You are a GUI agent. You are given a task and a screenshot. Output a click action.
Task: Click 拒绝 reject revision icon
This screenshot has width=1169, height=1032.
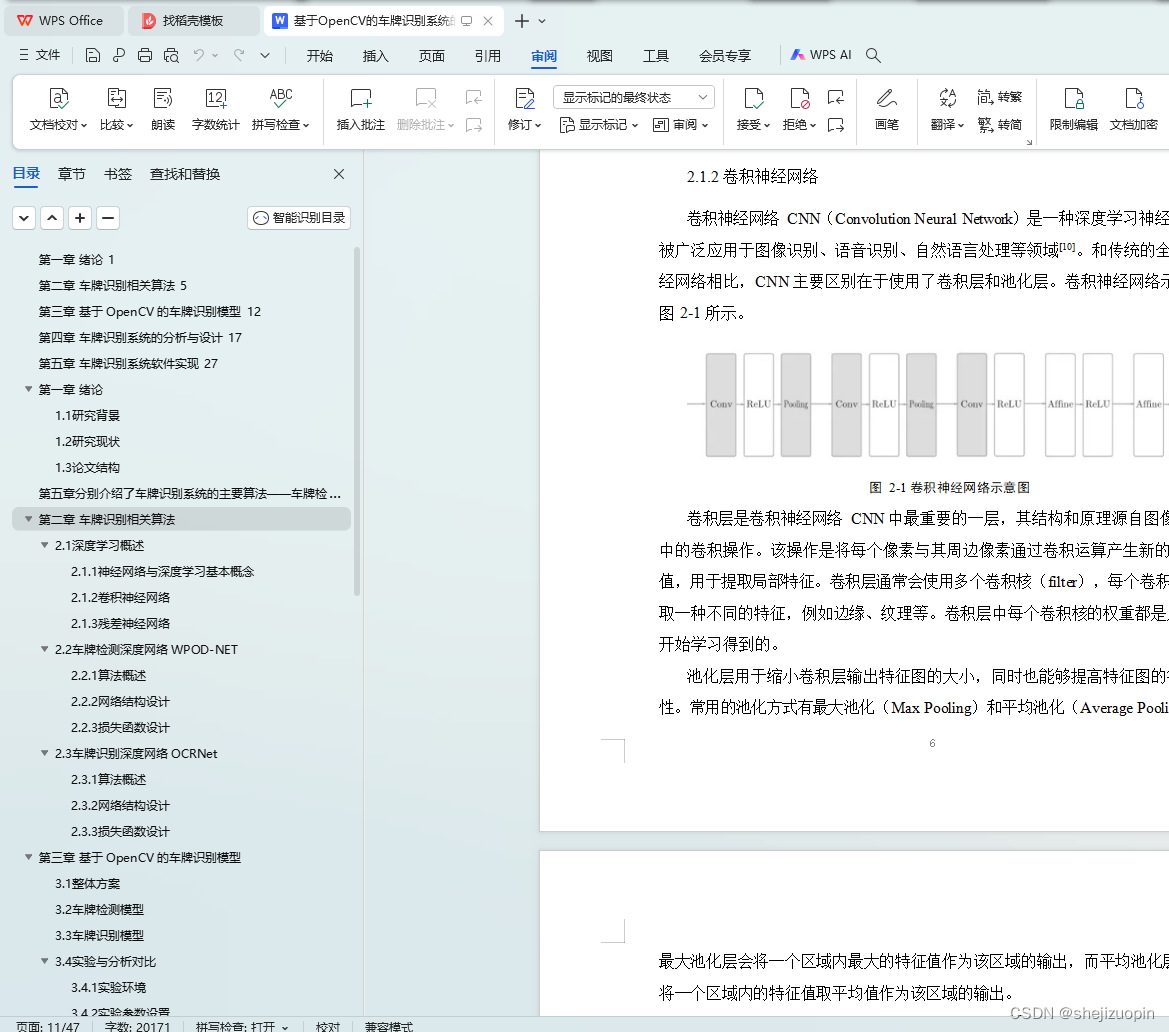(x=799, y=98)
